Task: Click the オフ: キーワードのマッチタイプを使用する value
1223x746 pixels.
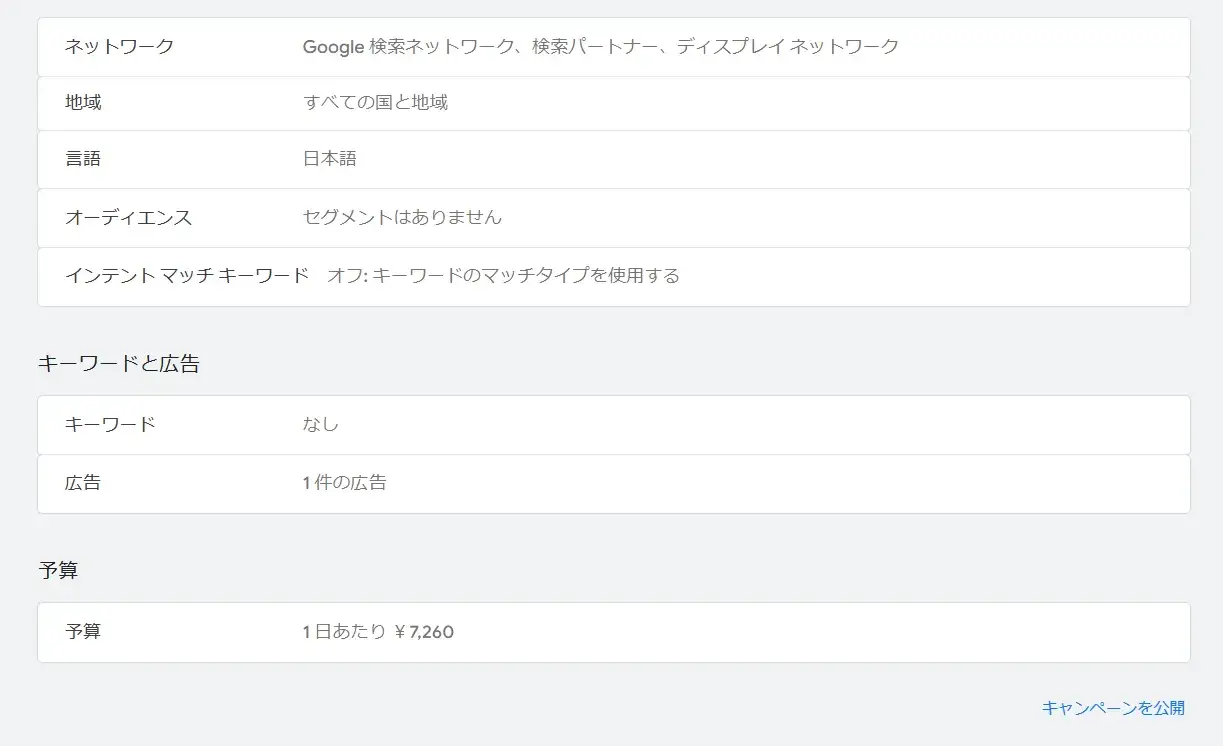Action: 503,276
